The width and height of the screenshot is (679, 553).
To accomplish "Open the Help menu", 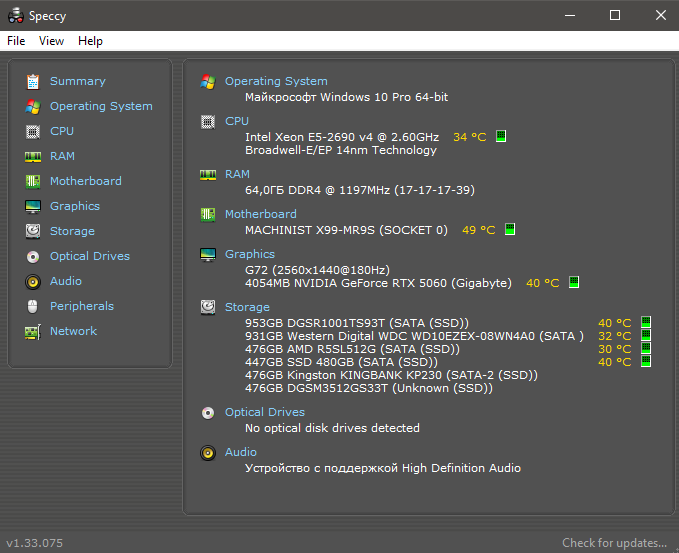I will click(x=90, y=41).
